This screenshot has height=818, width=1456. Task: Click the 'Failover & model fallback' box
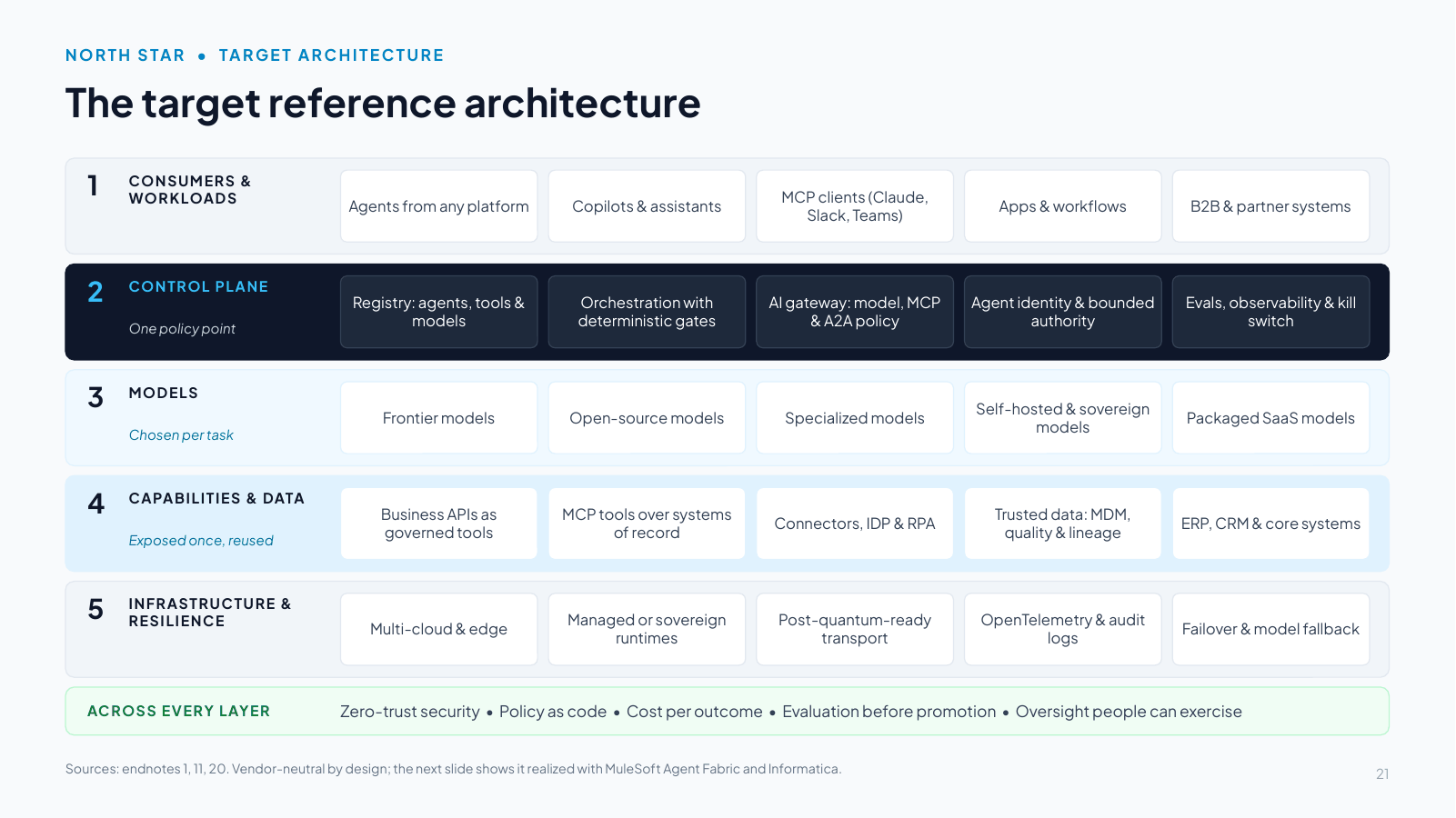(x=1270, y=629)
